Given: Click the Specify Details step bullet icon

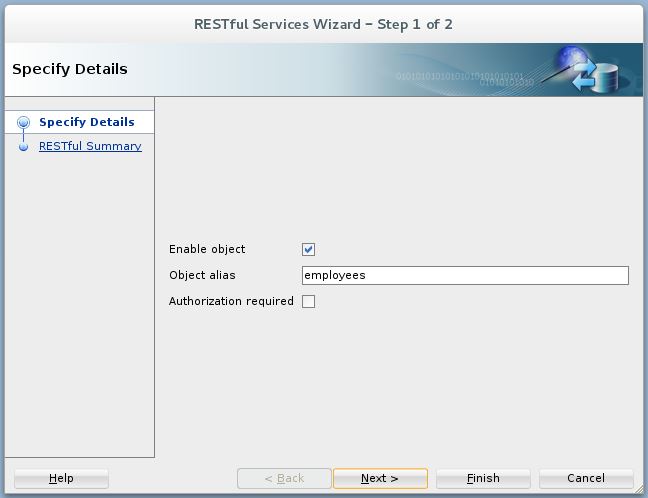Looking at the screenshot, I should [24, 122].
